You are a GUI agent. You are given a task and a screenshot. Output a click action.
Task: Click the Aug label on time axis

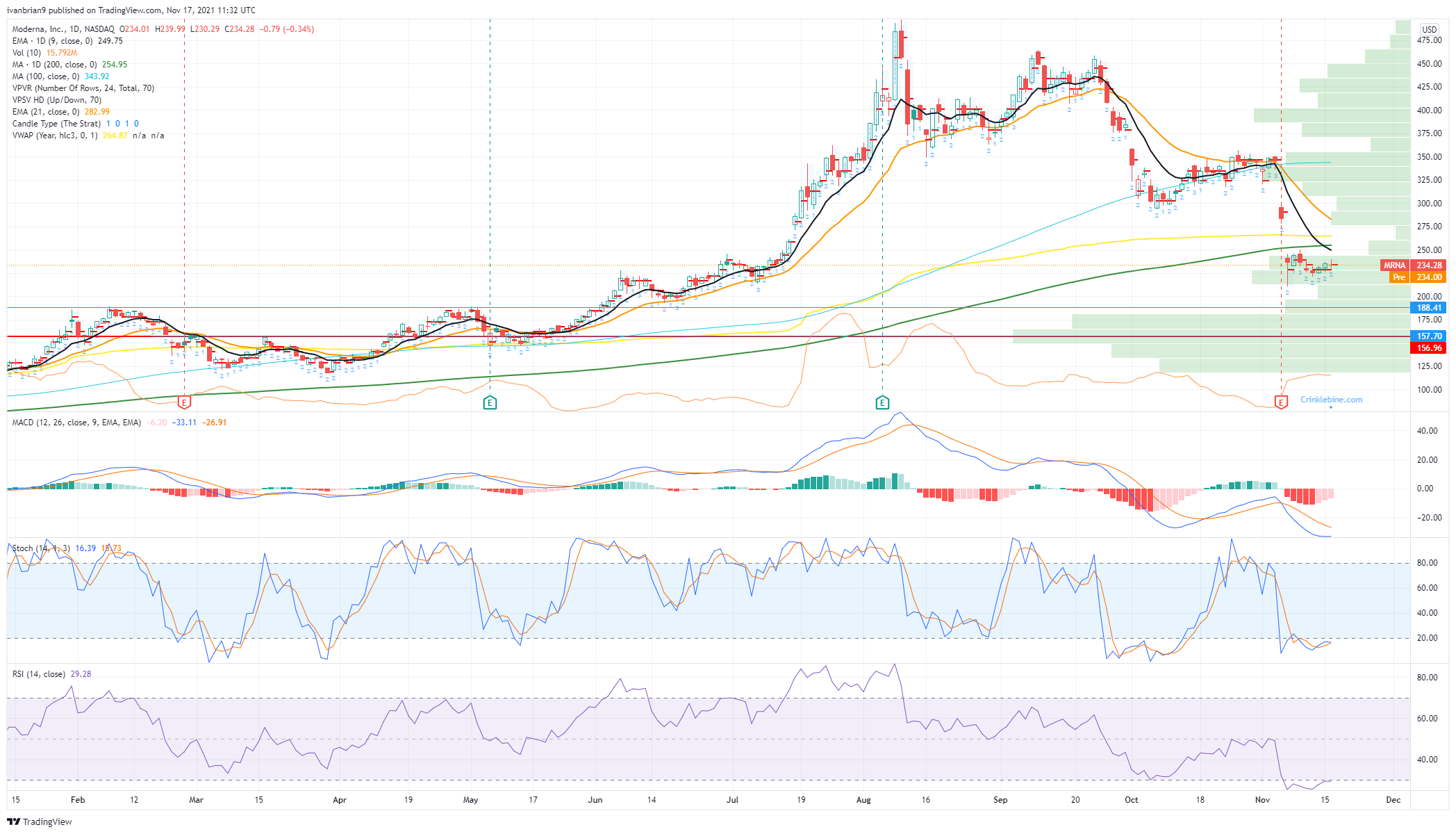point(863,800)
